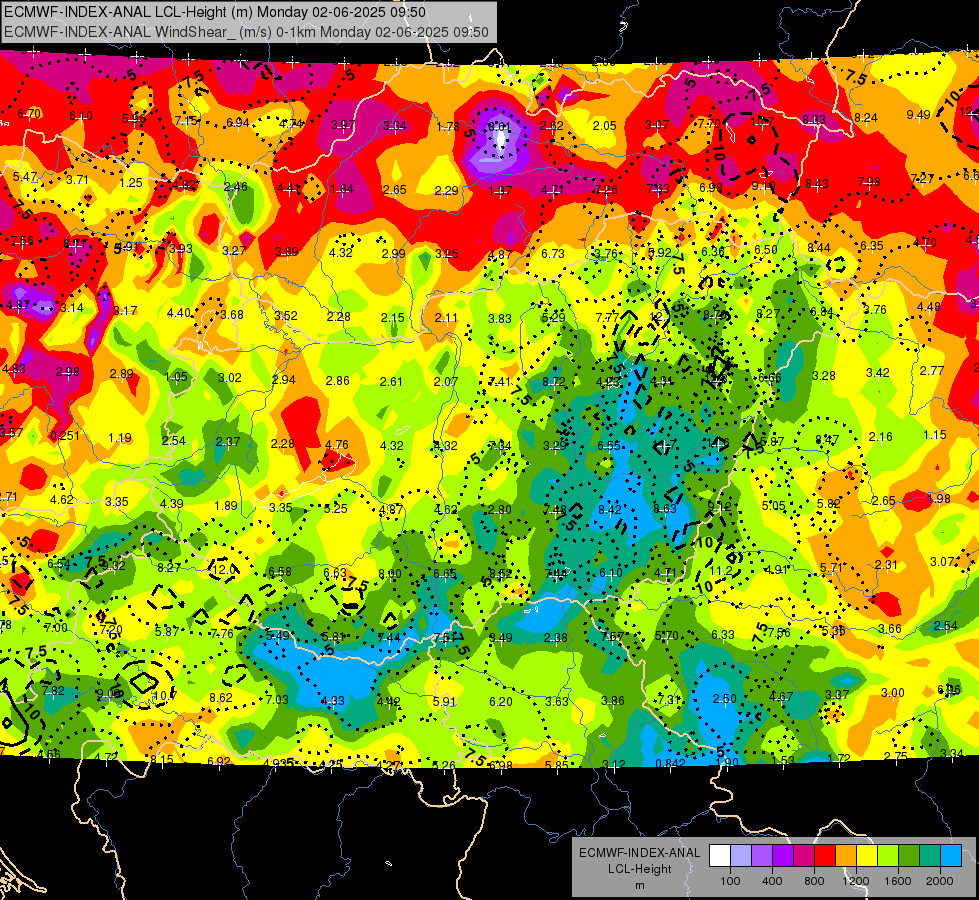Click the grid value '6.20'
The image size is (979, 900).
[x=501, y=702]
